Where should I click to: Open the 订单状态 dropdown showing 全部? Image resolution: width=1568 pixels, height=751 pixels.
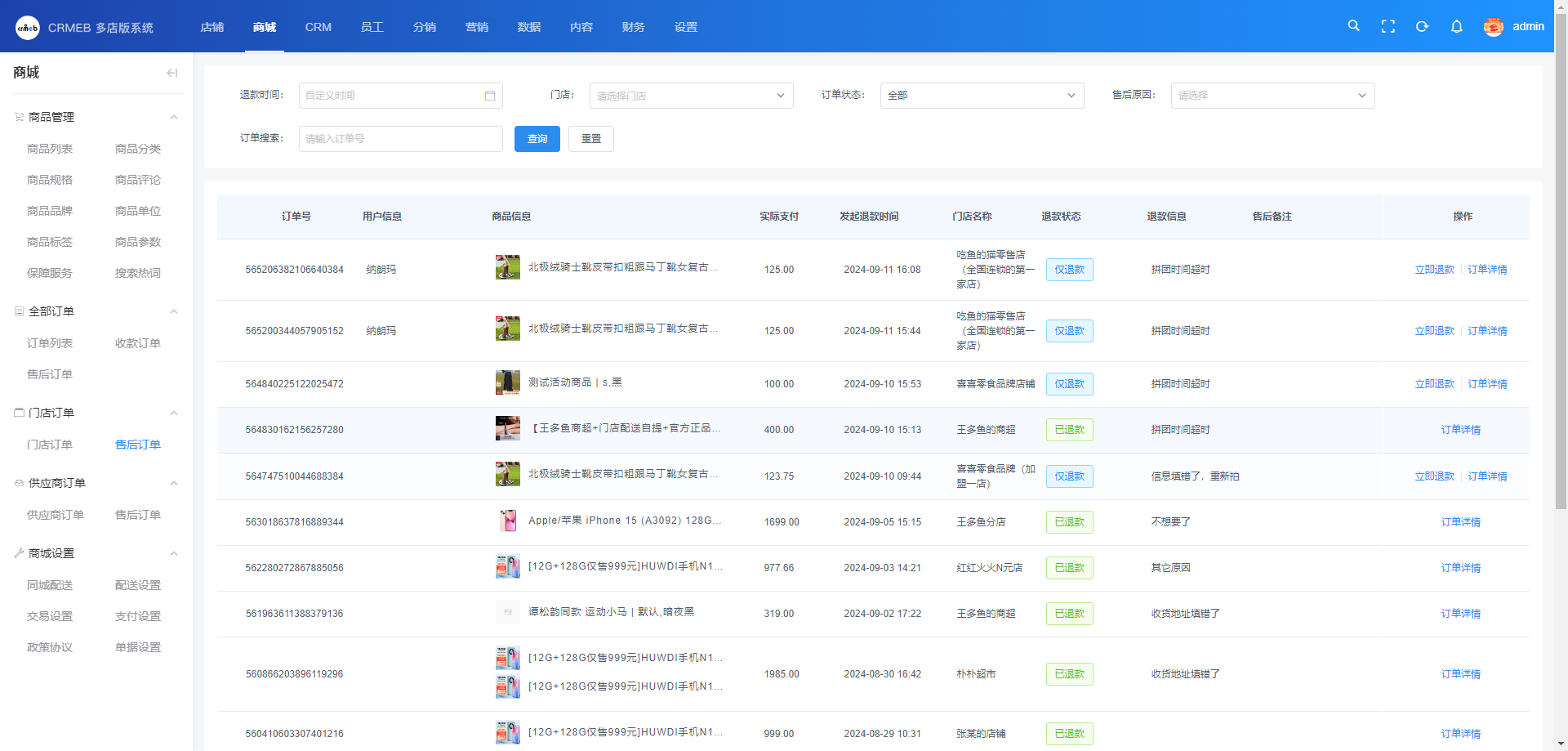[x=982, y=96]
